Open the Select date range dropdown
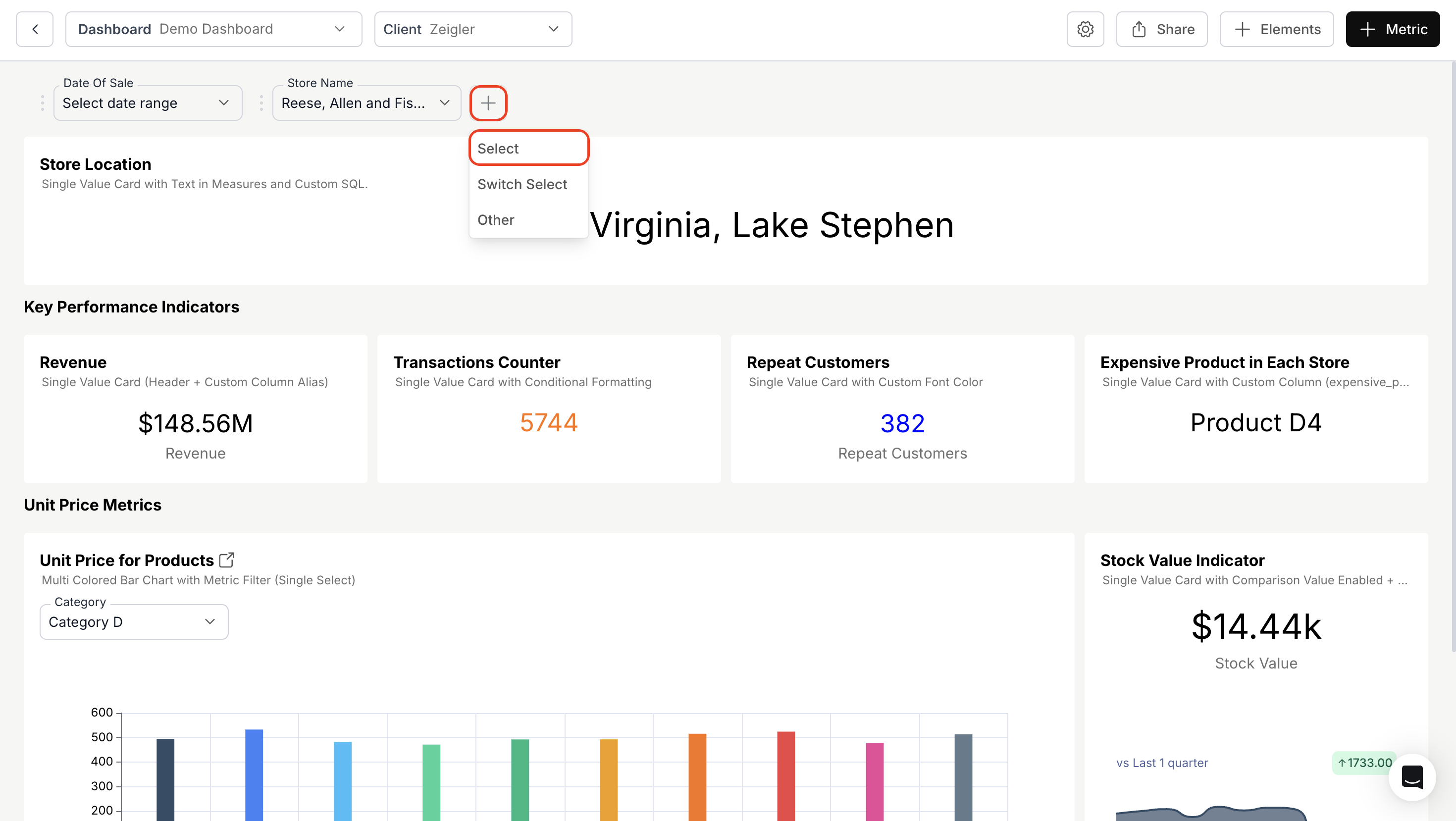The image size is (1456, 821). (148, 103)
